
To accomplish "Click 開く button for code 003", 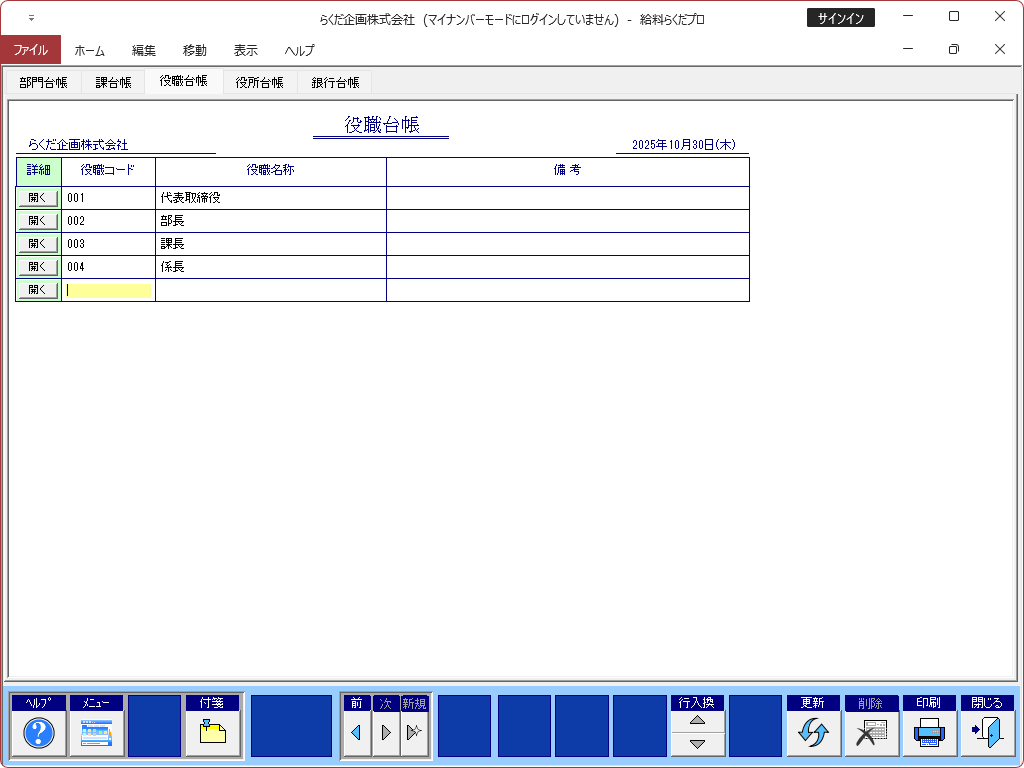I will pyautogui.click(x=38, y=244).
